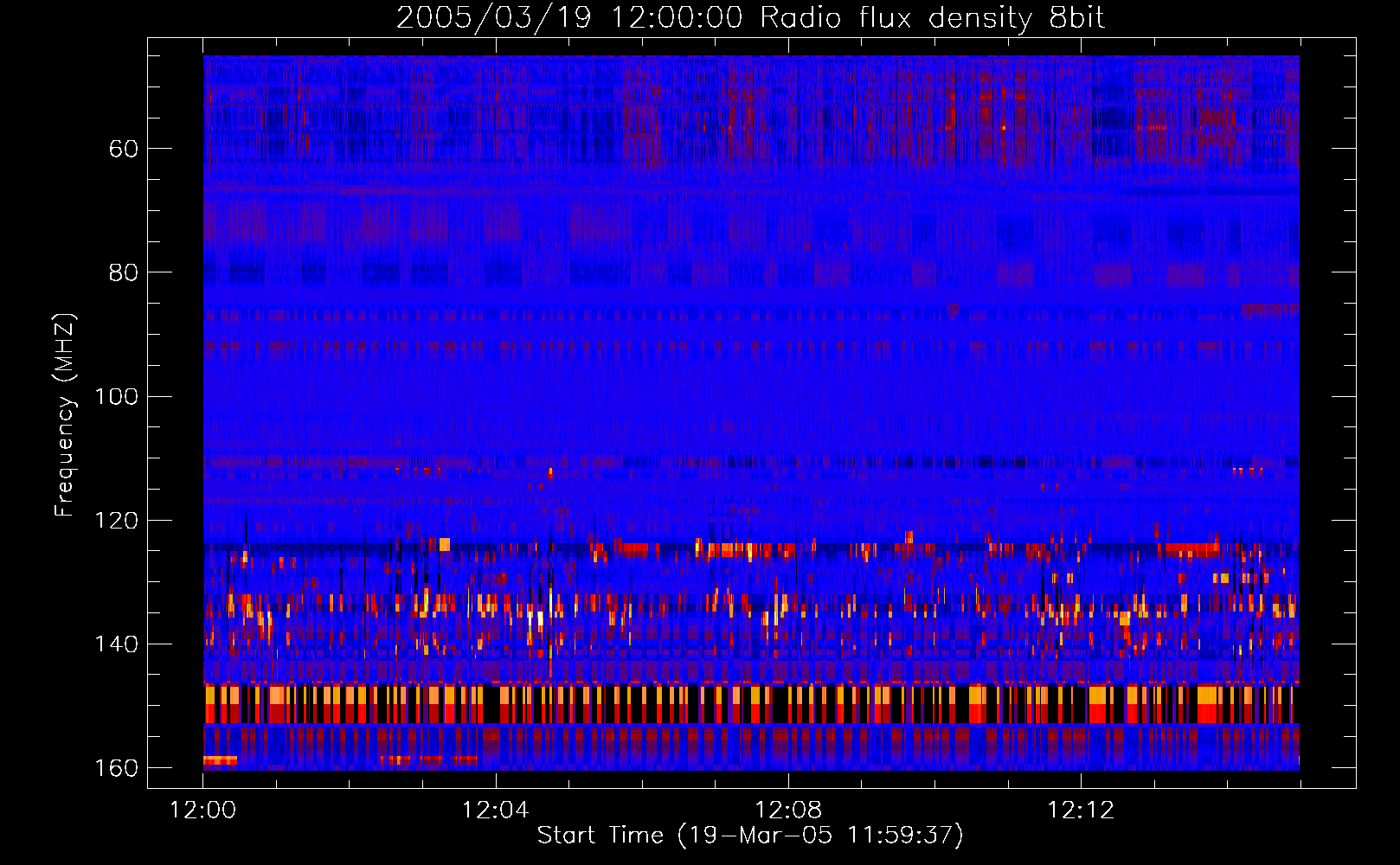The width and height of the screenshot is (1400, 865).
Task: Click the 'Frequency (MHZ)' axis label
Action: click(65, 415)
